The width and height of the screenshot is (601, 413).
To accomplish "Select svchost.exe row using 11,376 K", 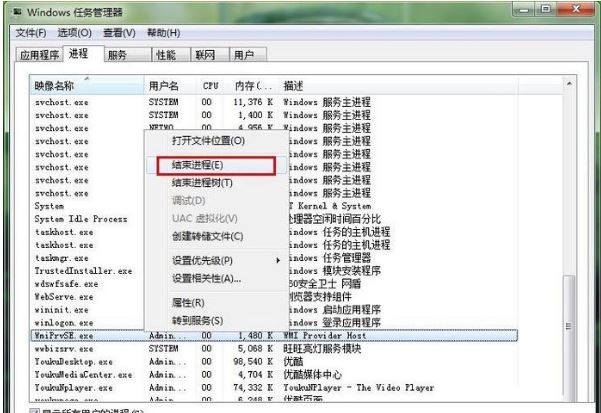I will [x=274, y=102].
